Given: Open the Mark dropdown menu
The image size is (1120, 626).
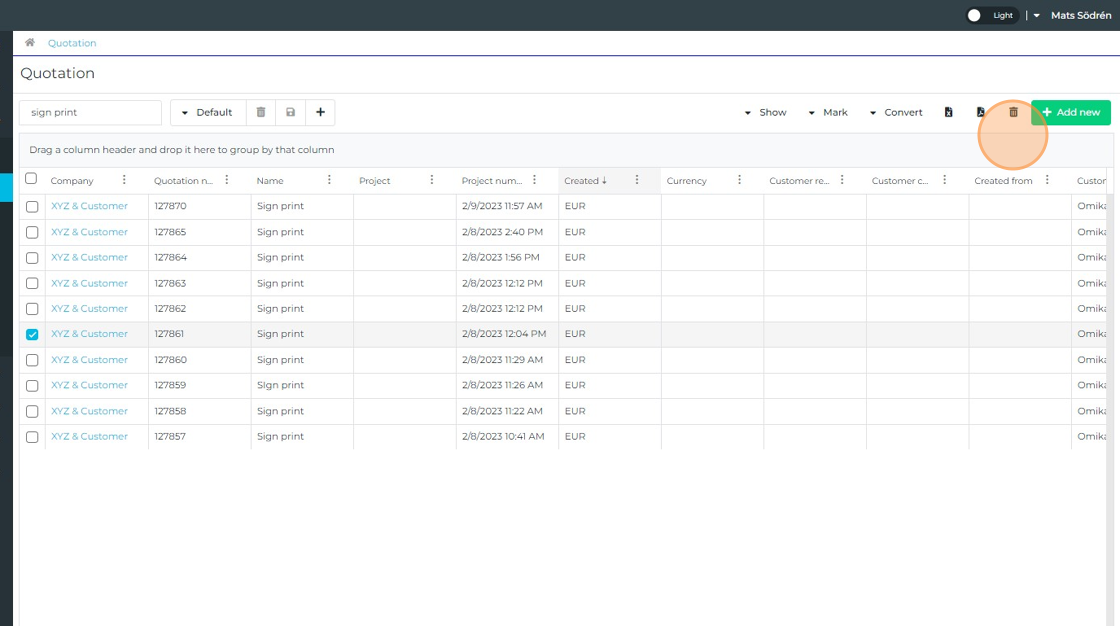Looking at the screenshot, I should [x=827, y=113].
